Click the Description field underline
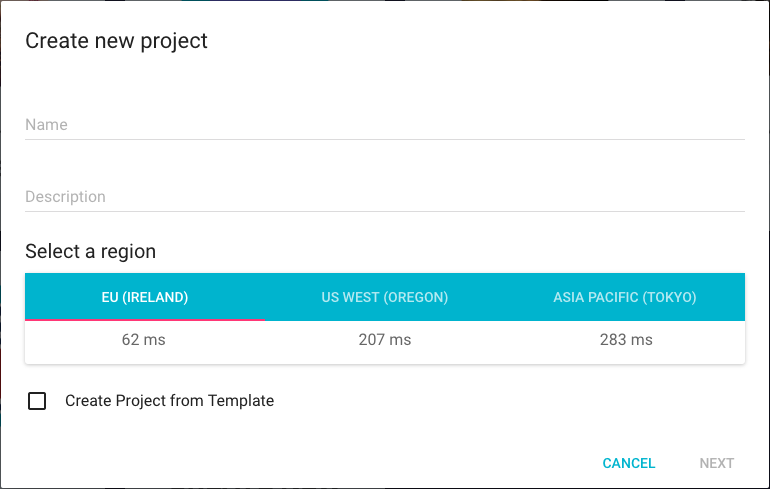This screenshot has width=770, height=489. tap(385, 212)
